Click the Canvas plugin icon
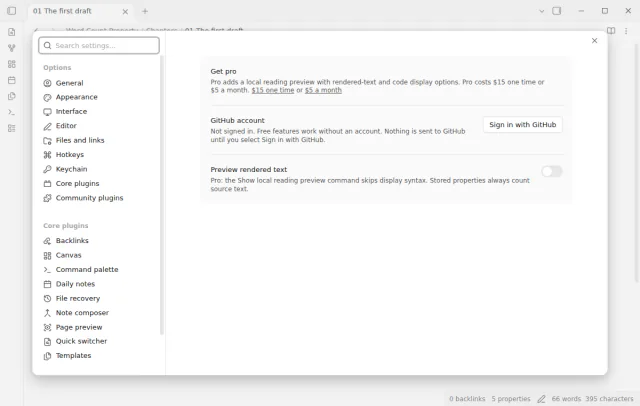The image size is (640, 406). (47, 255)
